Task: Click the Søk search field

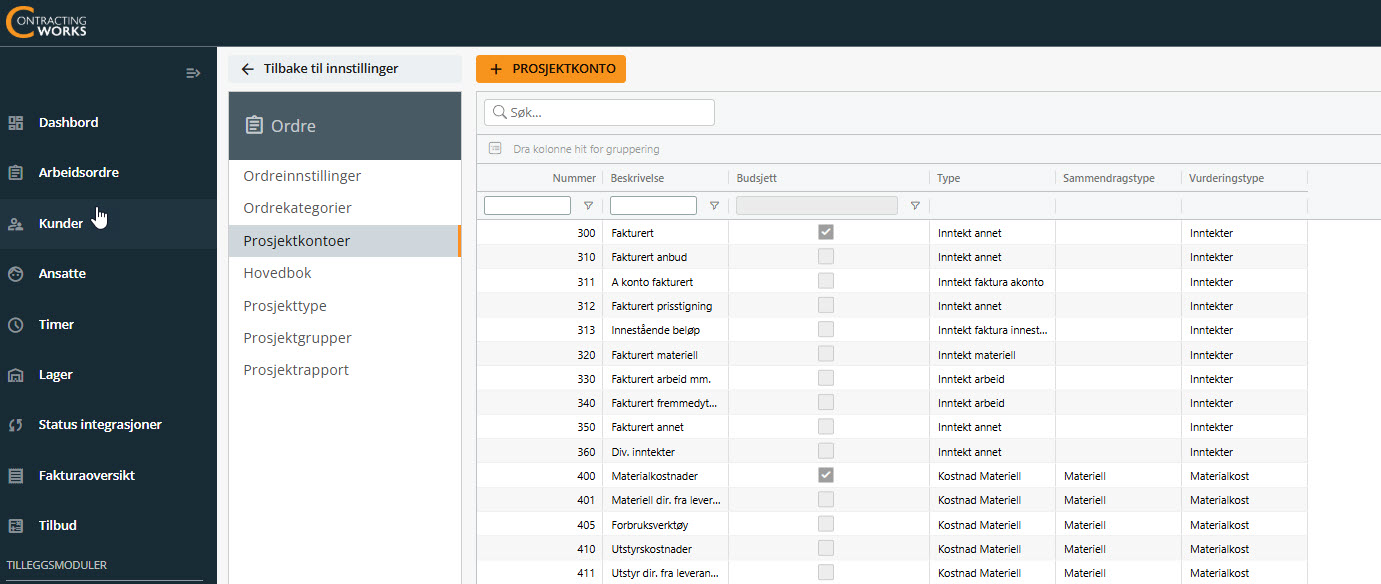Action: click(x=599, y=113)
